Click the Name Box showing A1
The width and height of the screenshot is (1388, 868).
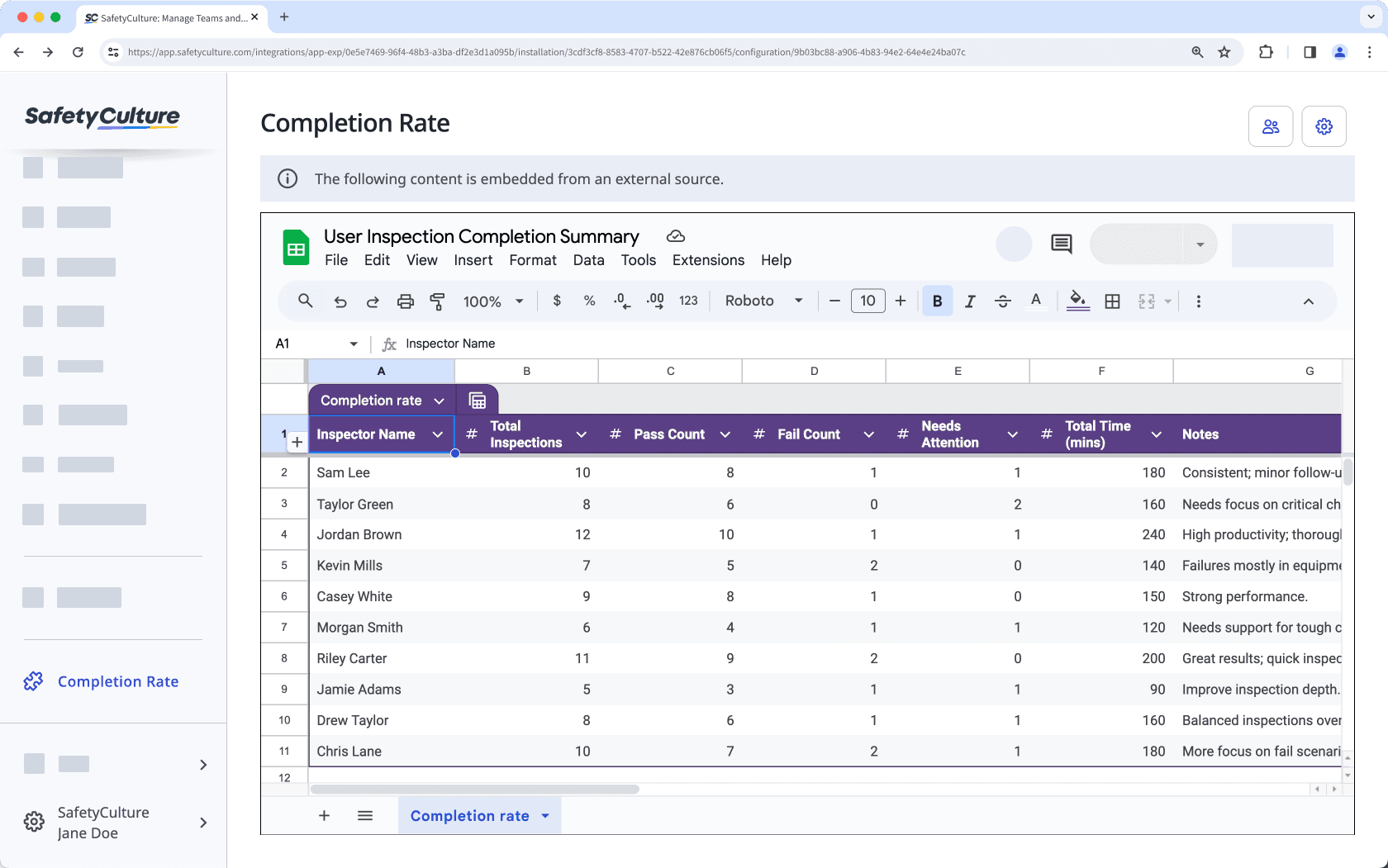[314, 344]
